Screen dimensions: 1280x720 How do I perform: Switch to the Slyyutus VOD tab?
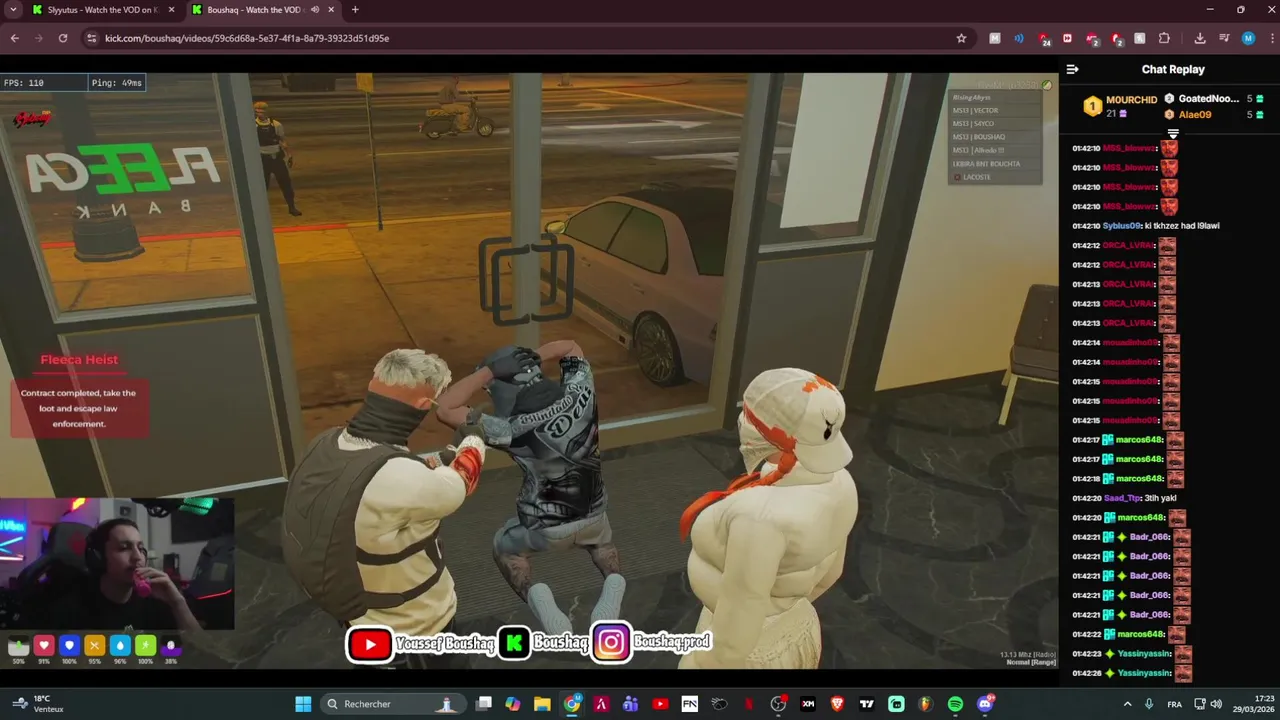[101, 10]
